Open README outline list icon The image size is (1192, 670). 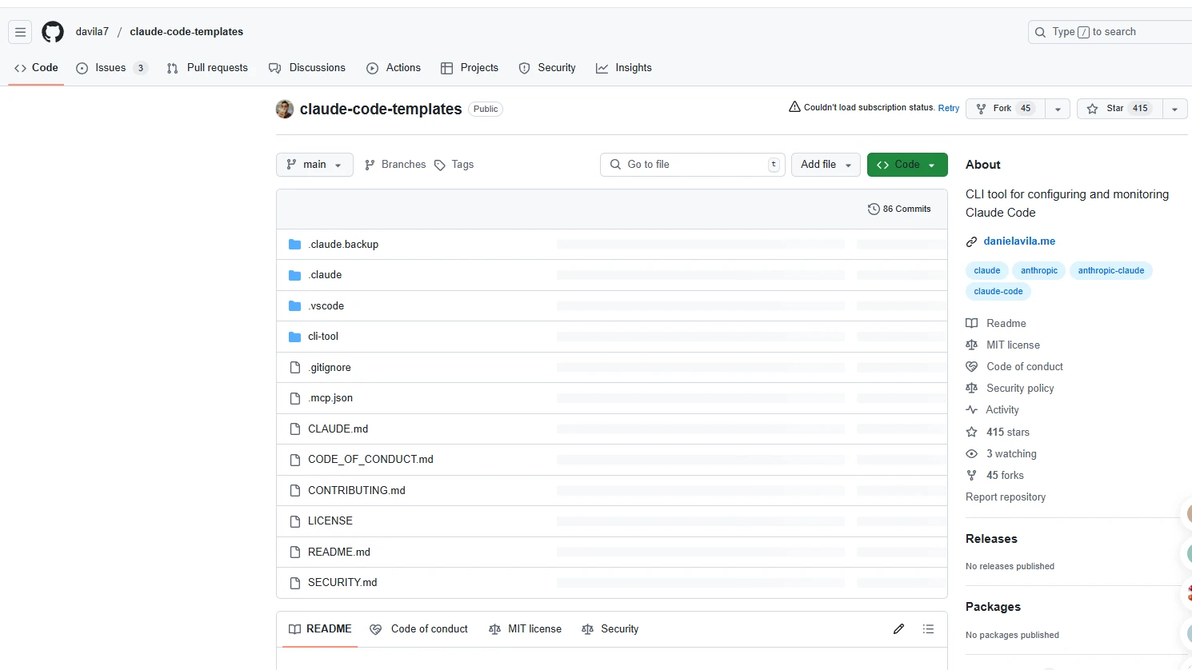coord(928,629)
